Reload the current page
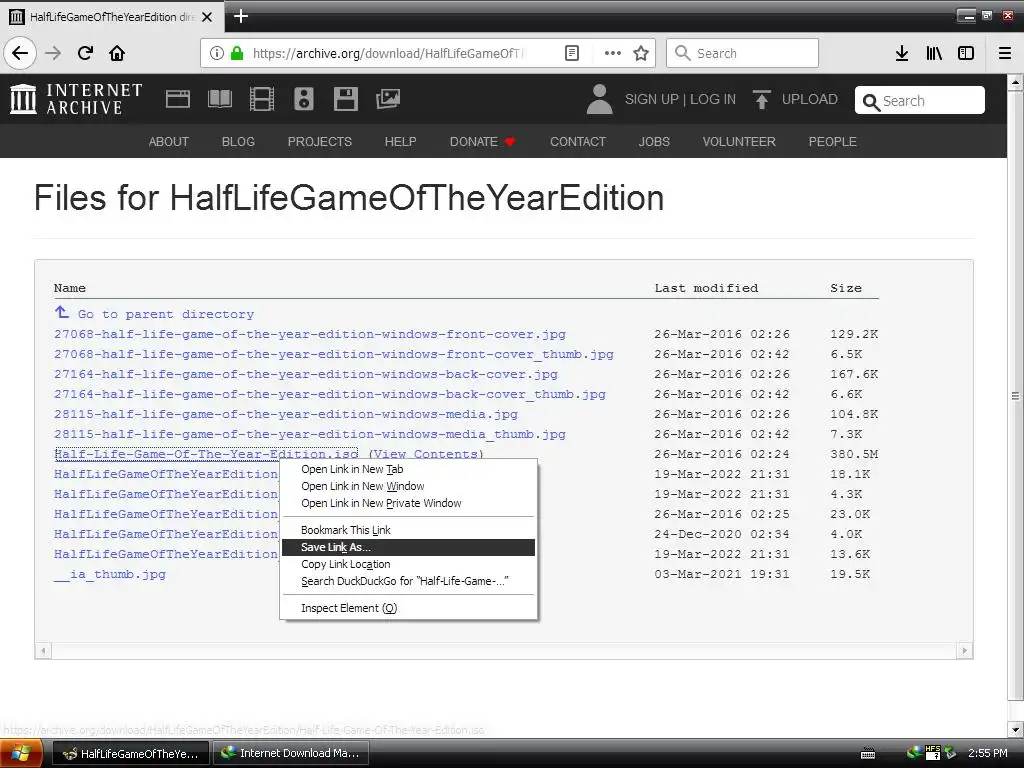The image size is (1024, 768). tap(86, 53)
